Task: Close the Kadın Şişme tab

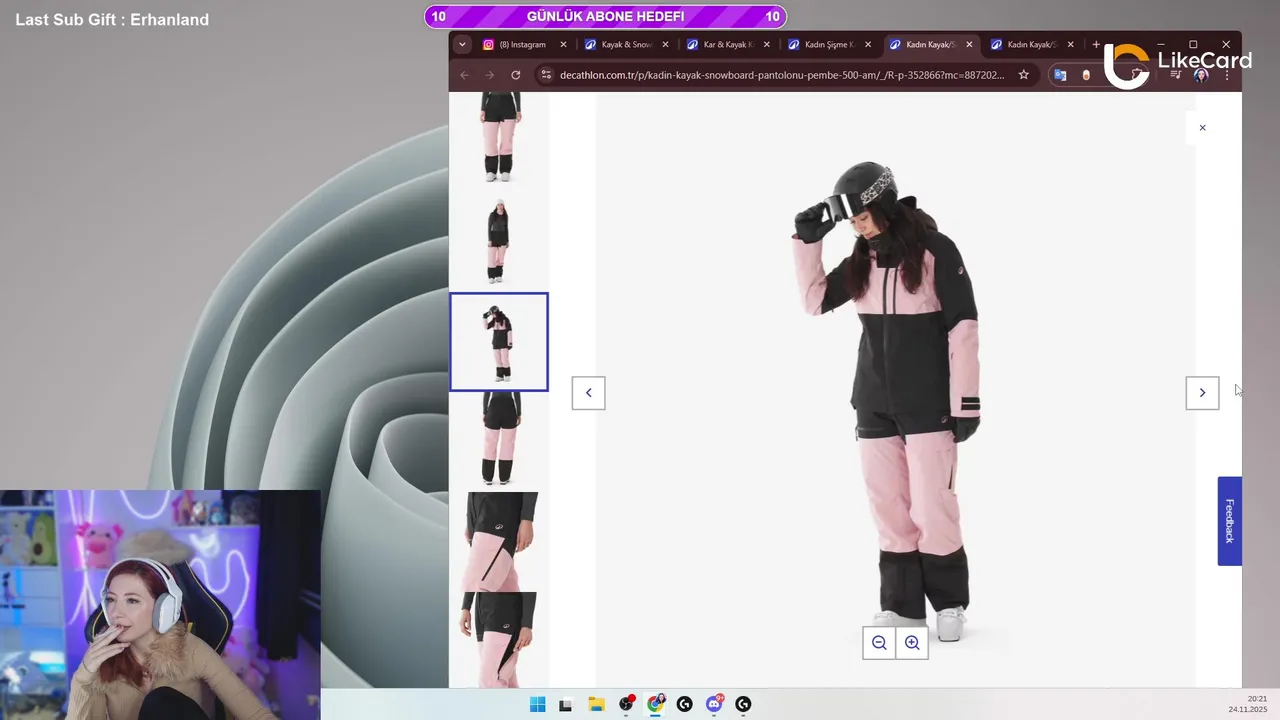Action: 868,44
